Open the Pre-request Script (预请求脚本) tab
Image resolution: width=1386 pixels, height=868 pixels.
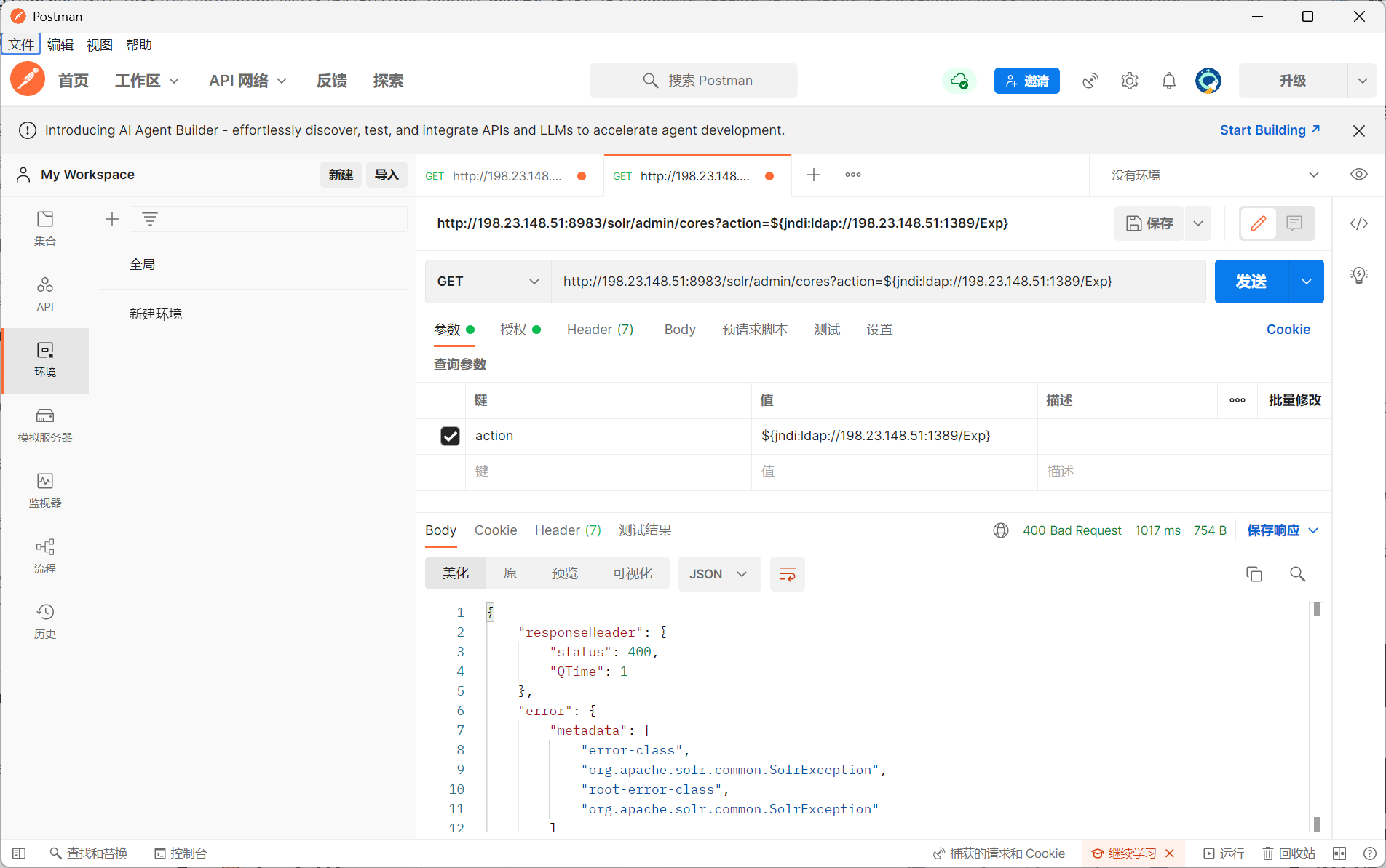point(755,330)
